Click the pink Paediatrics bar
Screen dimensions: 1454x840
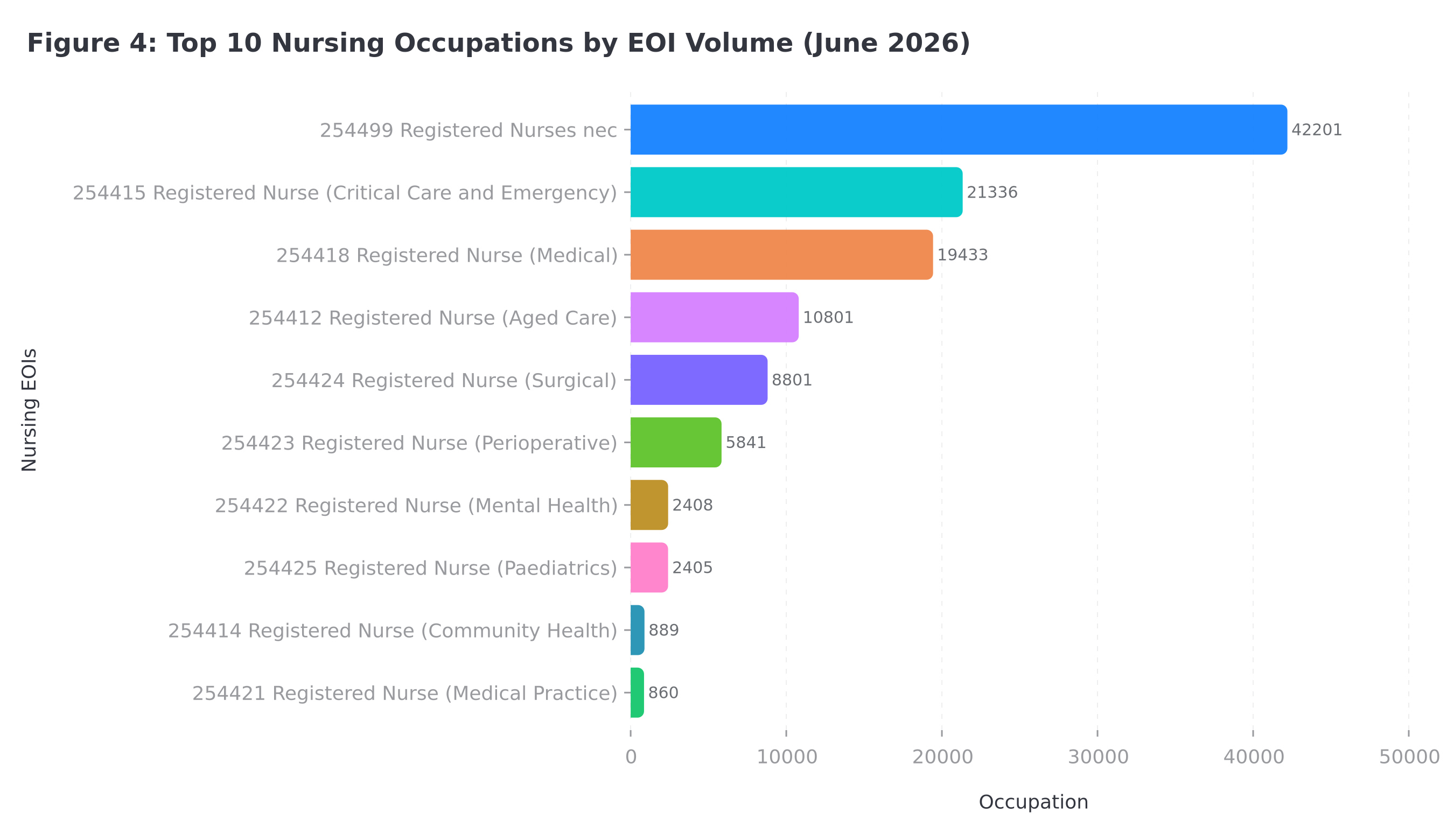(x=649, y=568)
